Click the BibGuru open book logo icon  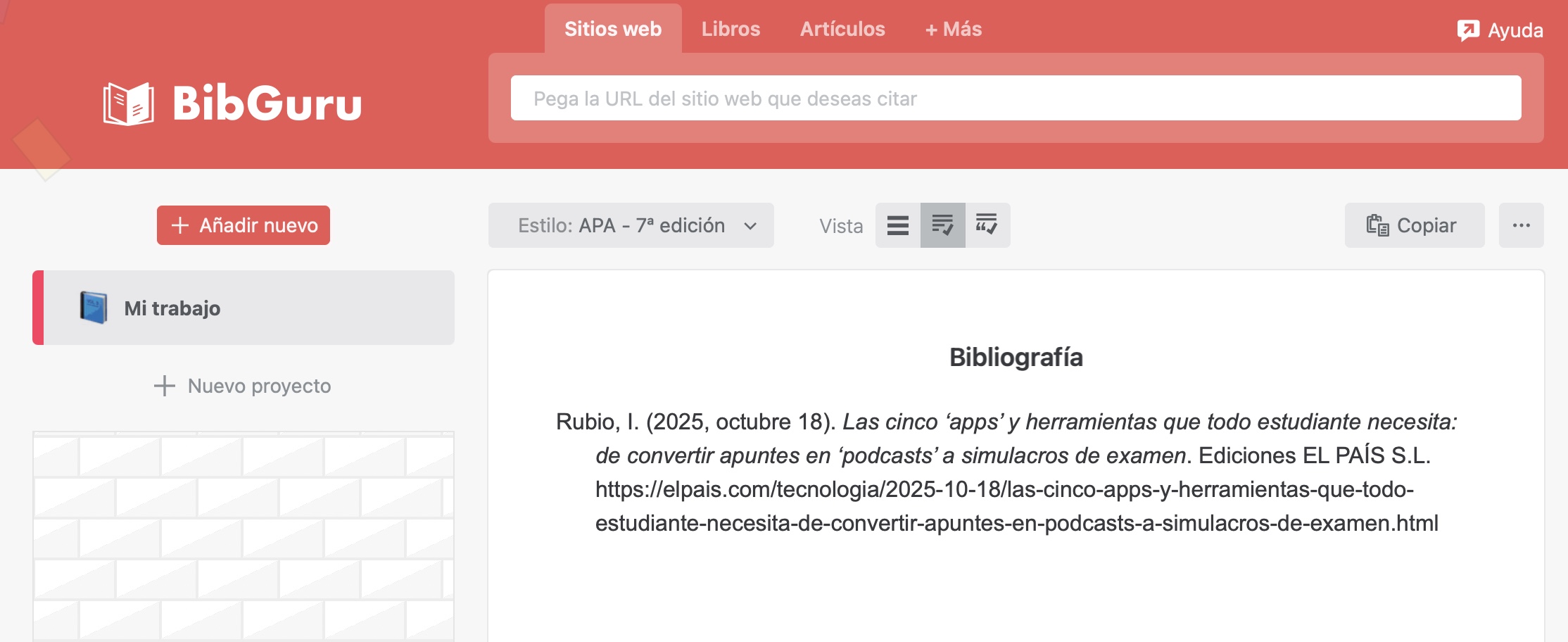(128, 103)
